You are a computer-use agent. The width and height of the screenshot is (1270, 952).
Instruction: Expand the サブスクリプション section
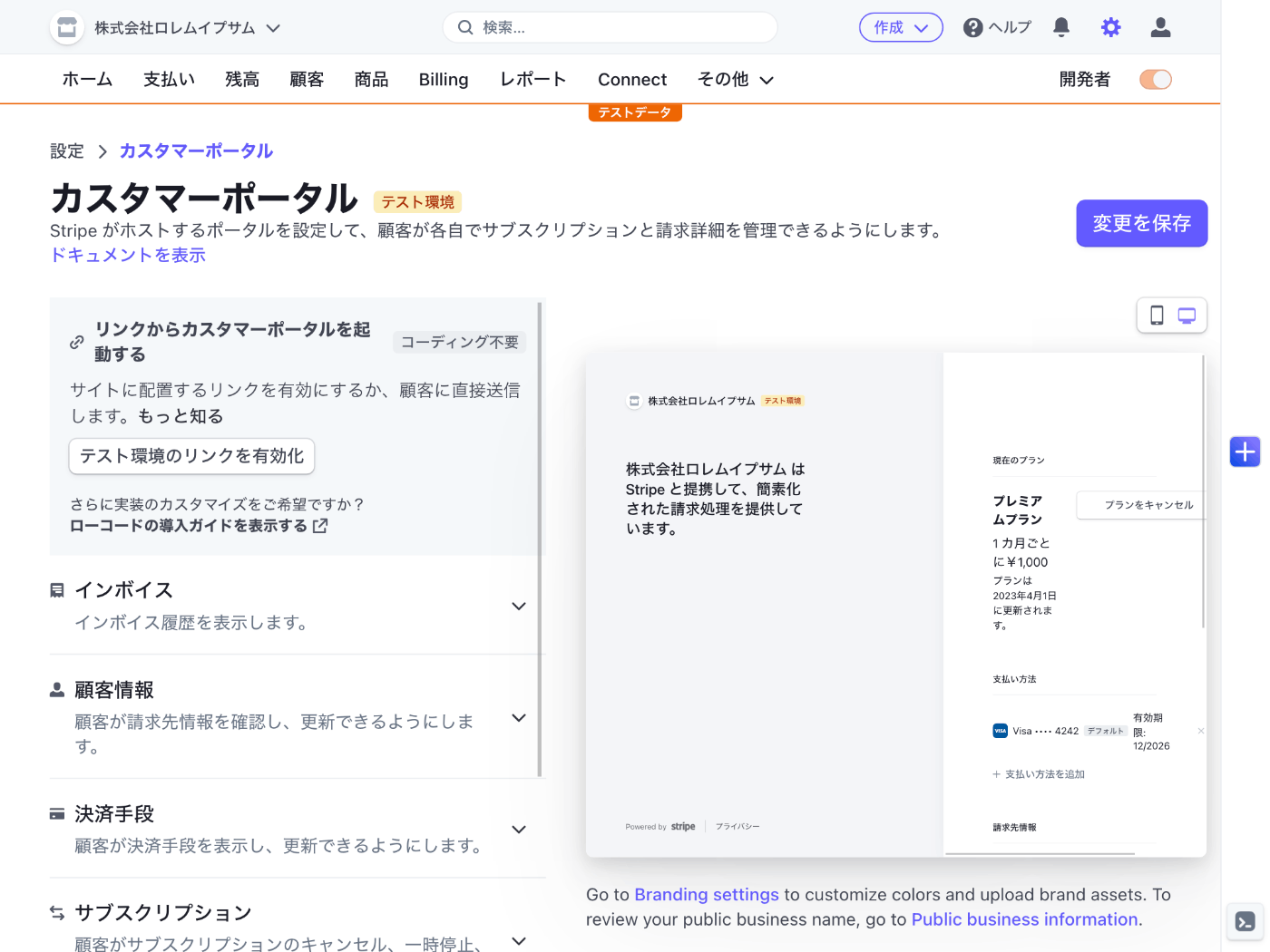click(x=519, y=941)
